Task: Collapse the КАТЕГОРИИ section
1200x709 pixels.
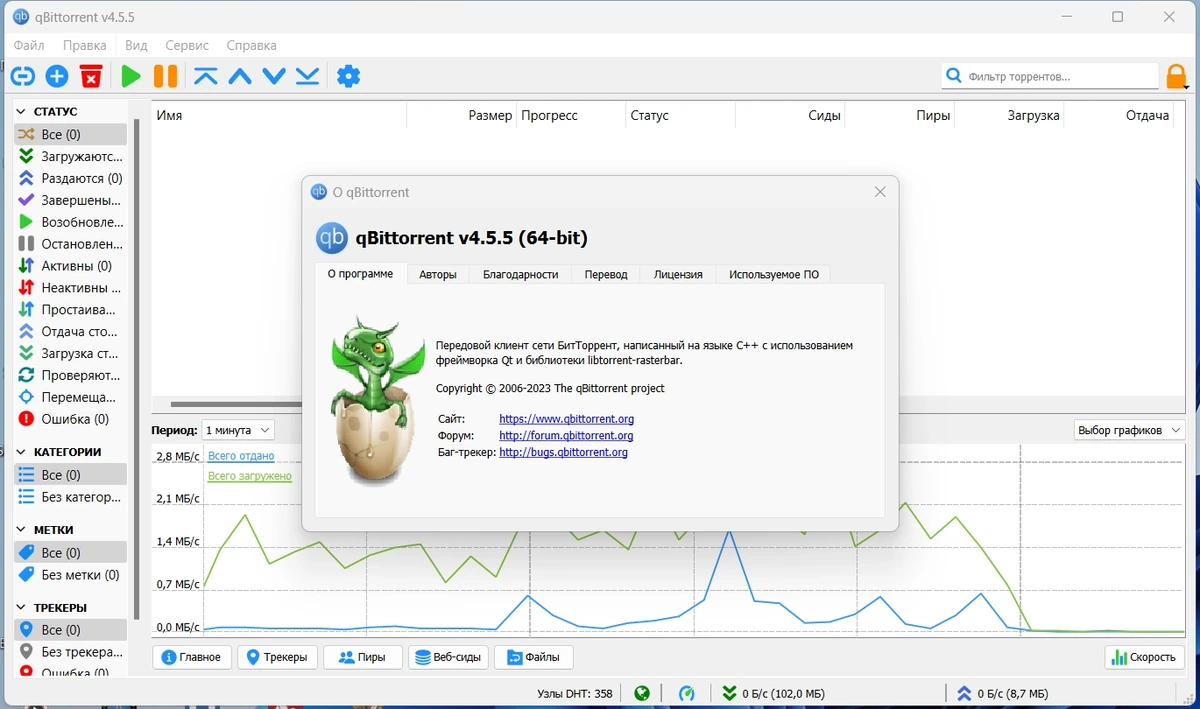Action: (21, 452)
